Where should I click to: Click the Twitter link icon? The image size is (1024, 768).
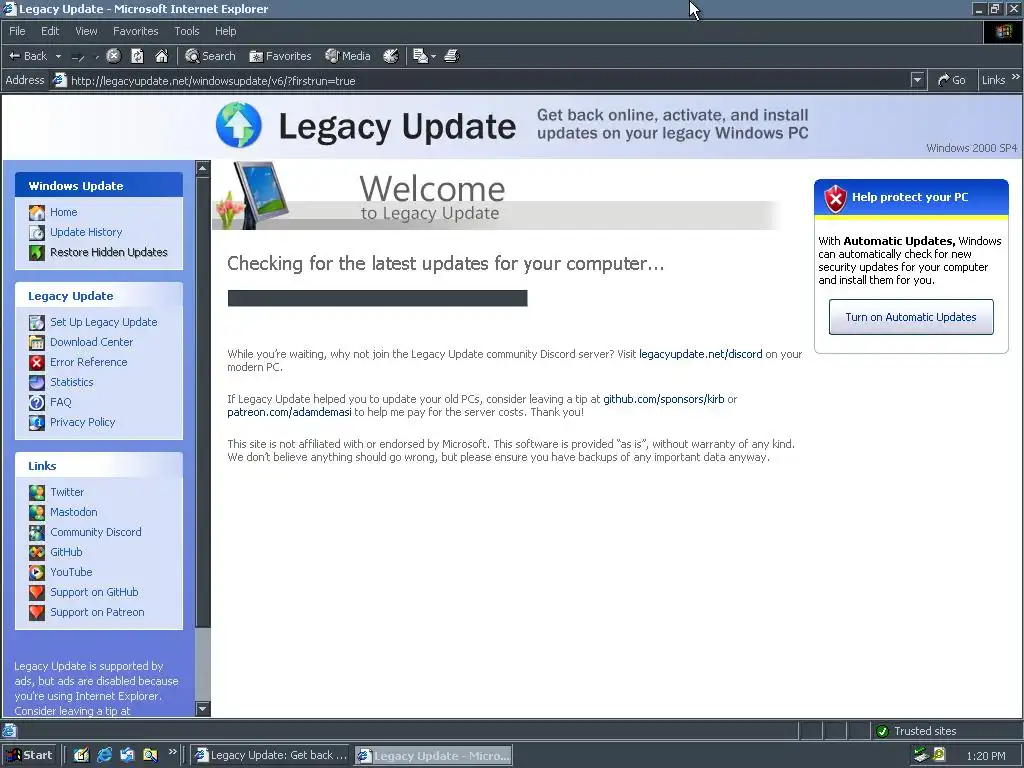pos(37,492)
